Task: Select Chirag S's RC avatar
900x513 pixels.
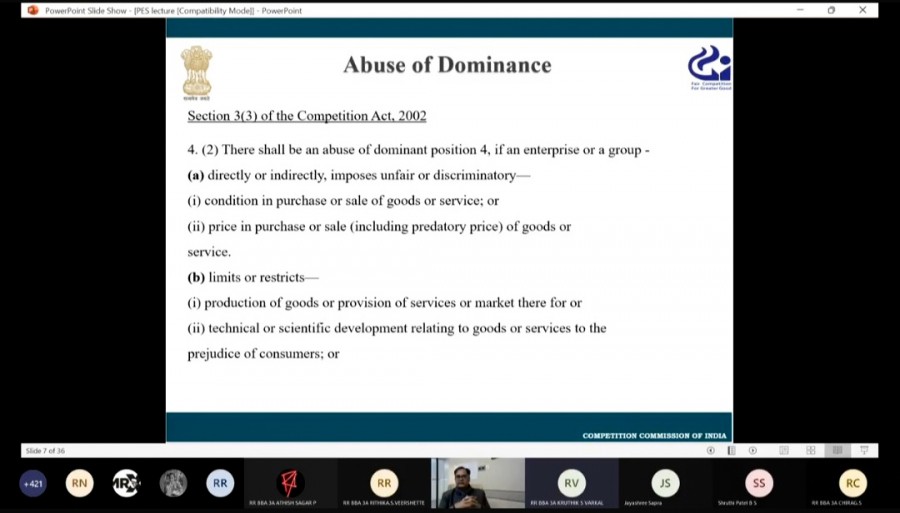Action: click(x=852, y=483)
